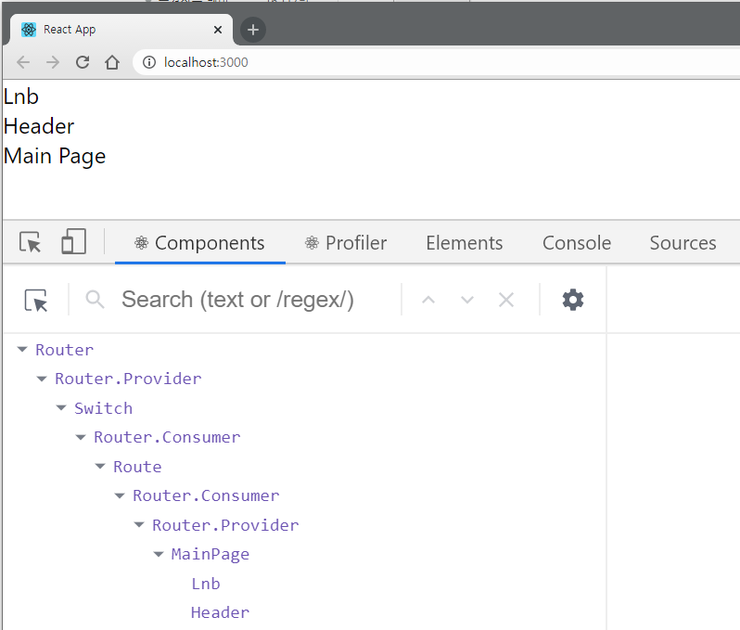
Task: Go to the browser home page
Action: tap(112, 62)
